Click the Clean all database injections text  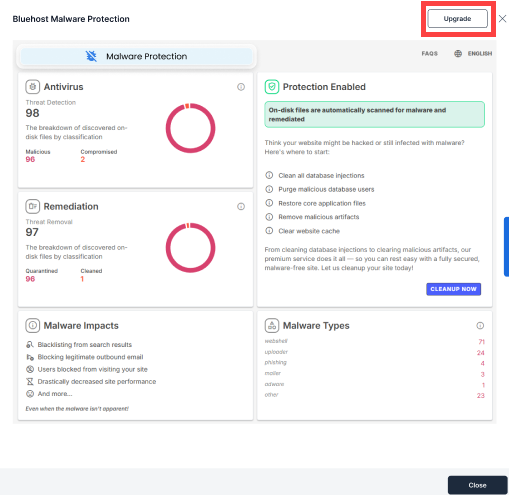(x=321, y=175)
